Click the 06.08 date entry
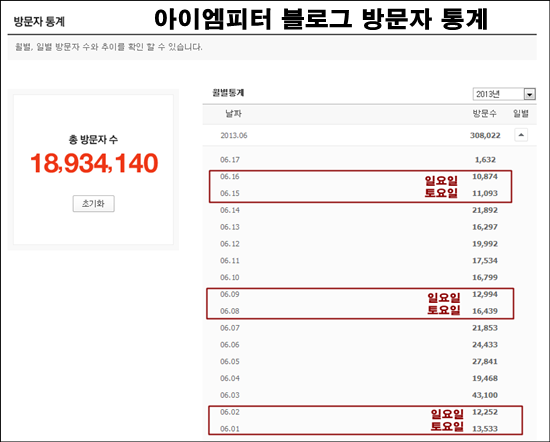 [x=230, y=311]
